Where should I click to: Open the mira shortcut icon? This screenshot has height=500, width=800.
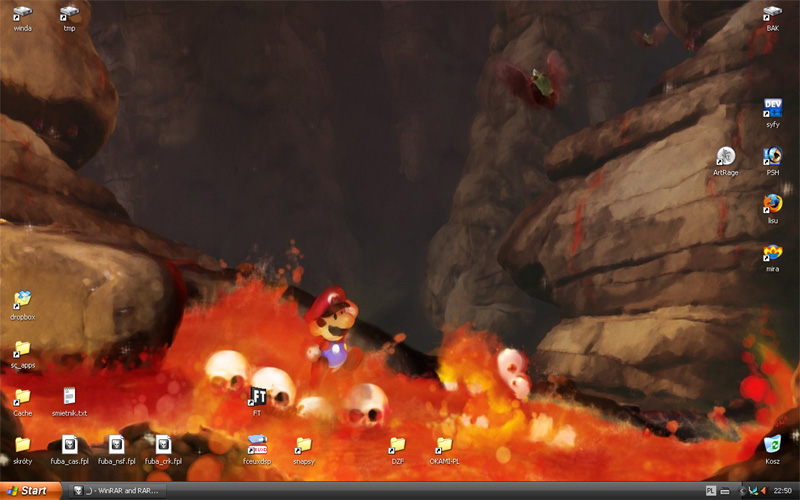coord(772,253)
